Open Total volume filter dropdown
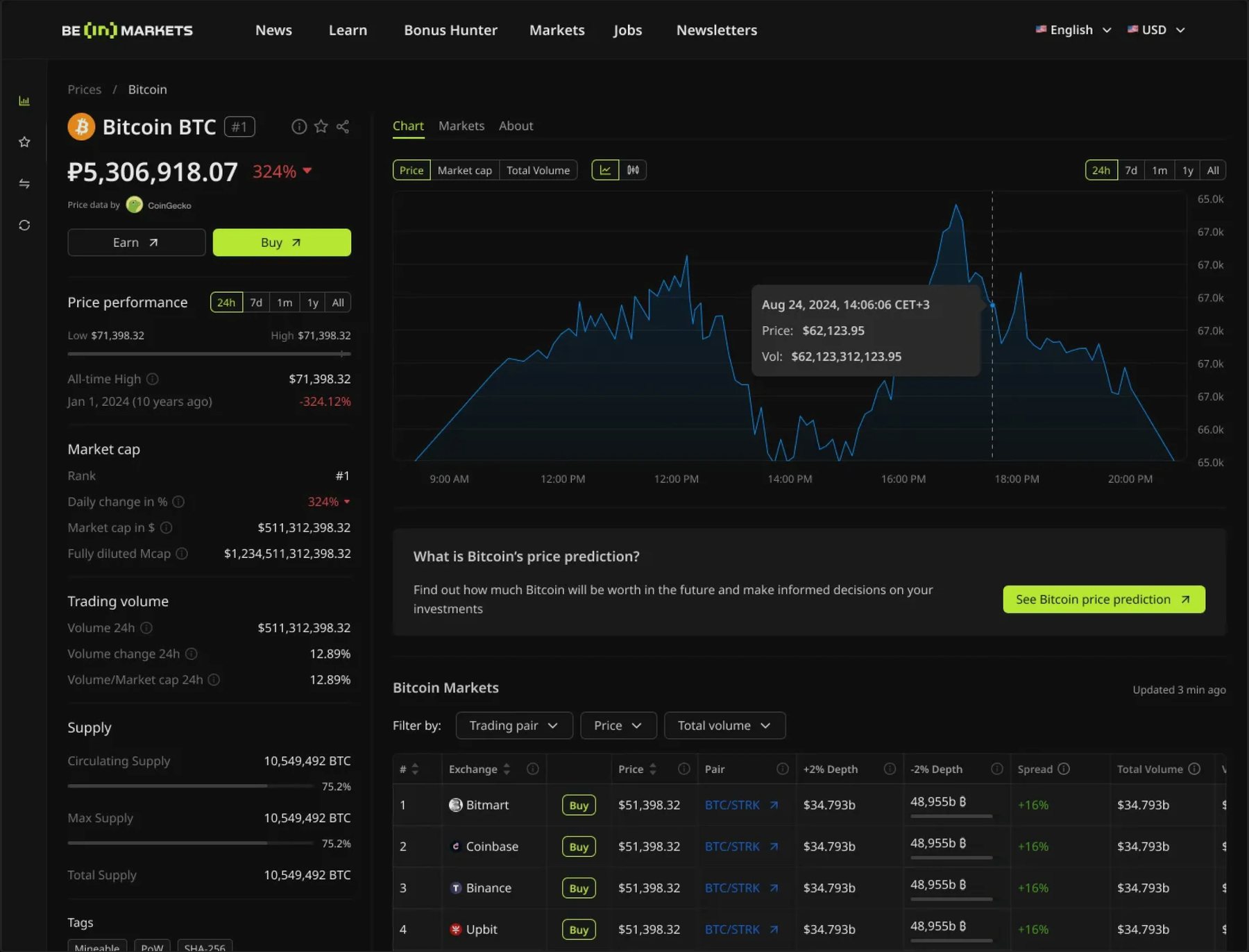 point(724,725)
